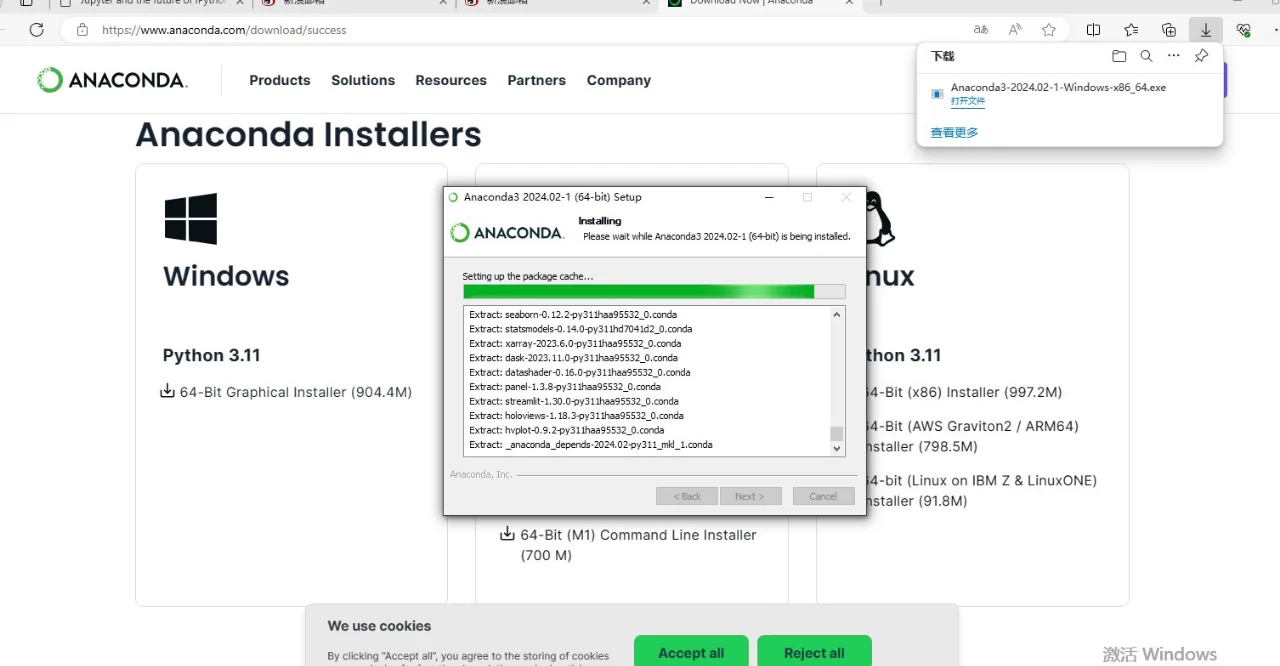Click Anaconda logo inside the Setup dialog
Image resolution: width=1280 pixels, height=666 pixels.
507,233
